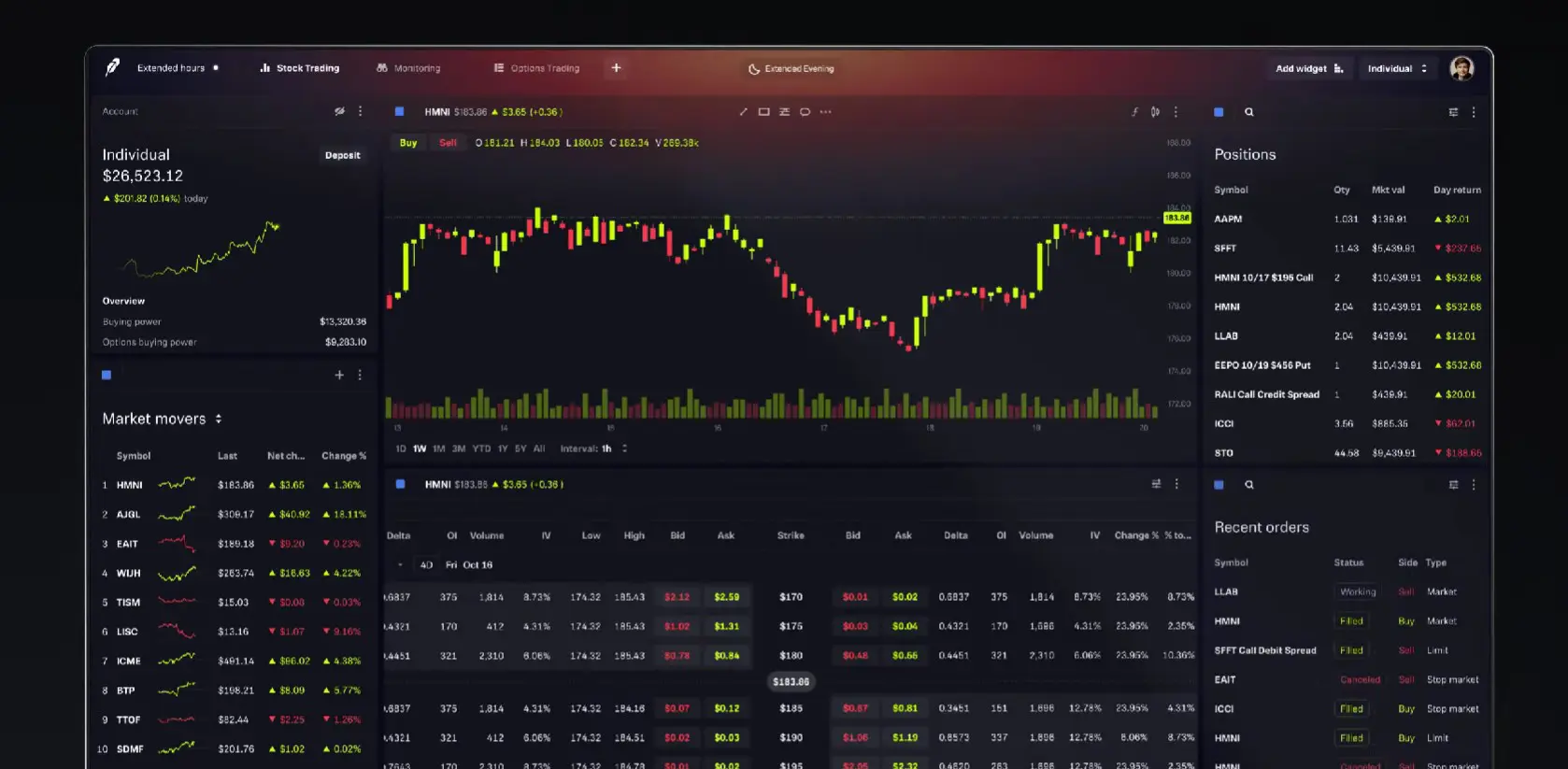Viewport: 1568px width, 769px height.
Task: Select the line drawing tool on chart
Action: pyautogui.click(x=744, y=112)
